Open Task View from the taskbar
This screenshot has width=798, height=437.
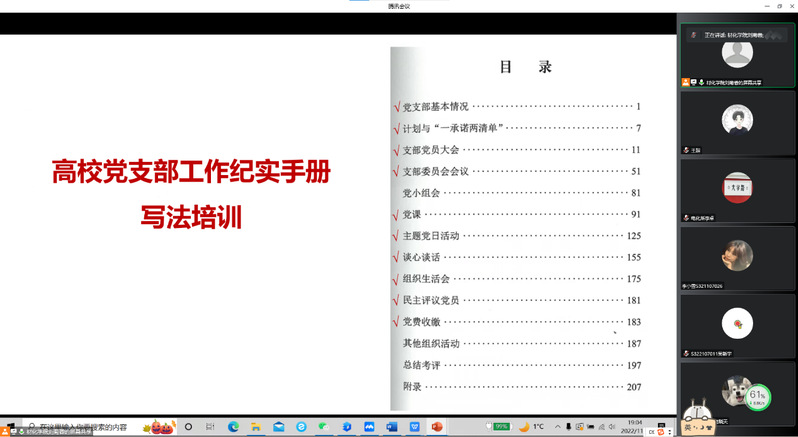(x=210, y=426)
